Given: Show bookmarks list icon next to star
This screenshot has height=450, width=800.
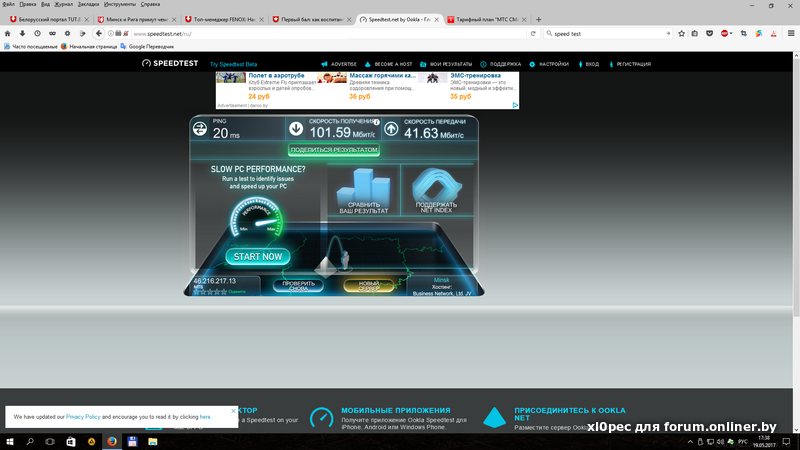Looking at the screenshot, I should tap(695, 34).
